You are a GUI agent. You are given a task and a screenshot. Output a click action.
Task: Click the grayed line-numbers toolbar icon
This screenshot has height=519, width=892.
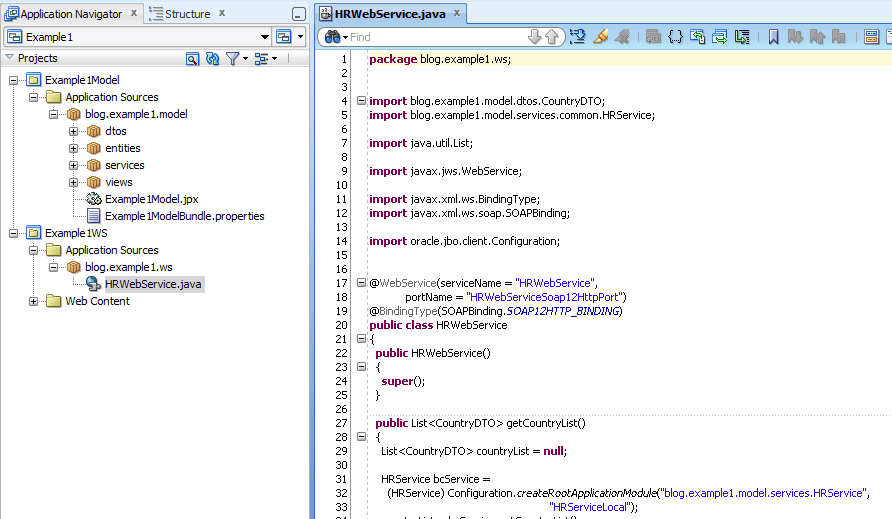click(x=653, y=37)
